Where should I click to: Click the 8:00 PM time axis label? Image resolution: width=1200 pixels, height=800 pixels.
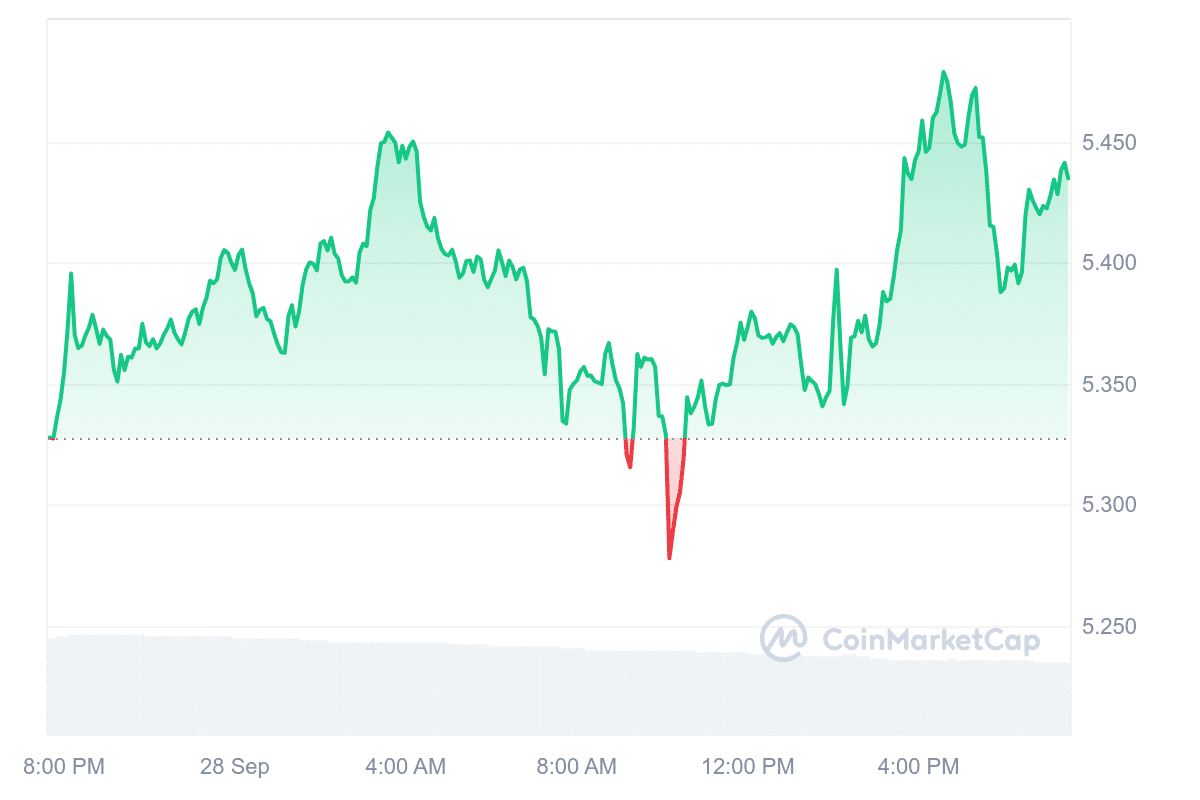[62, 767]
